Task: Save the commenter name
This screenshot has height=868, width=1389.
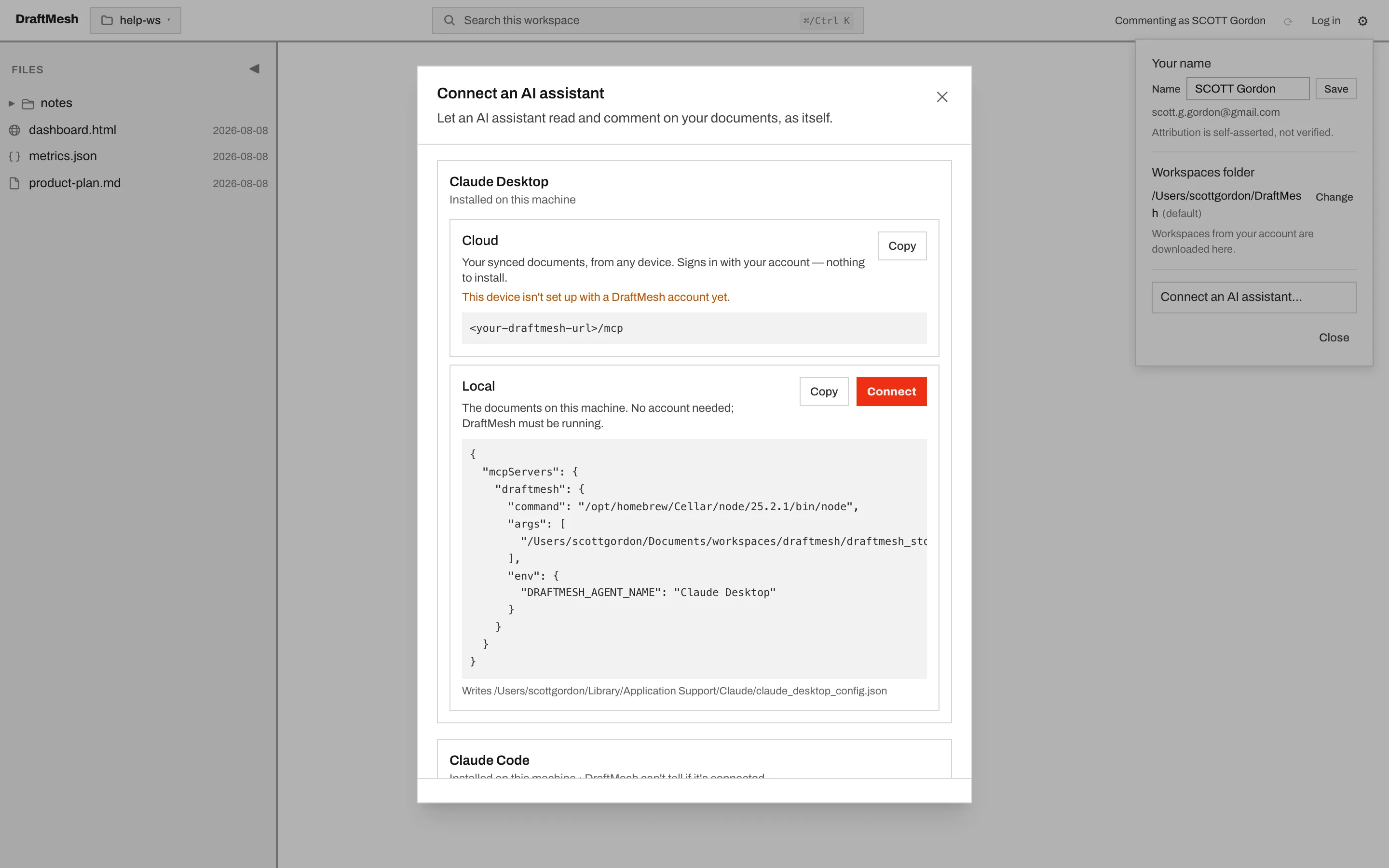Action: coord(1335,88)
